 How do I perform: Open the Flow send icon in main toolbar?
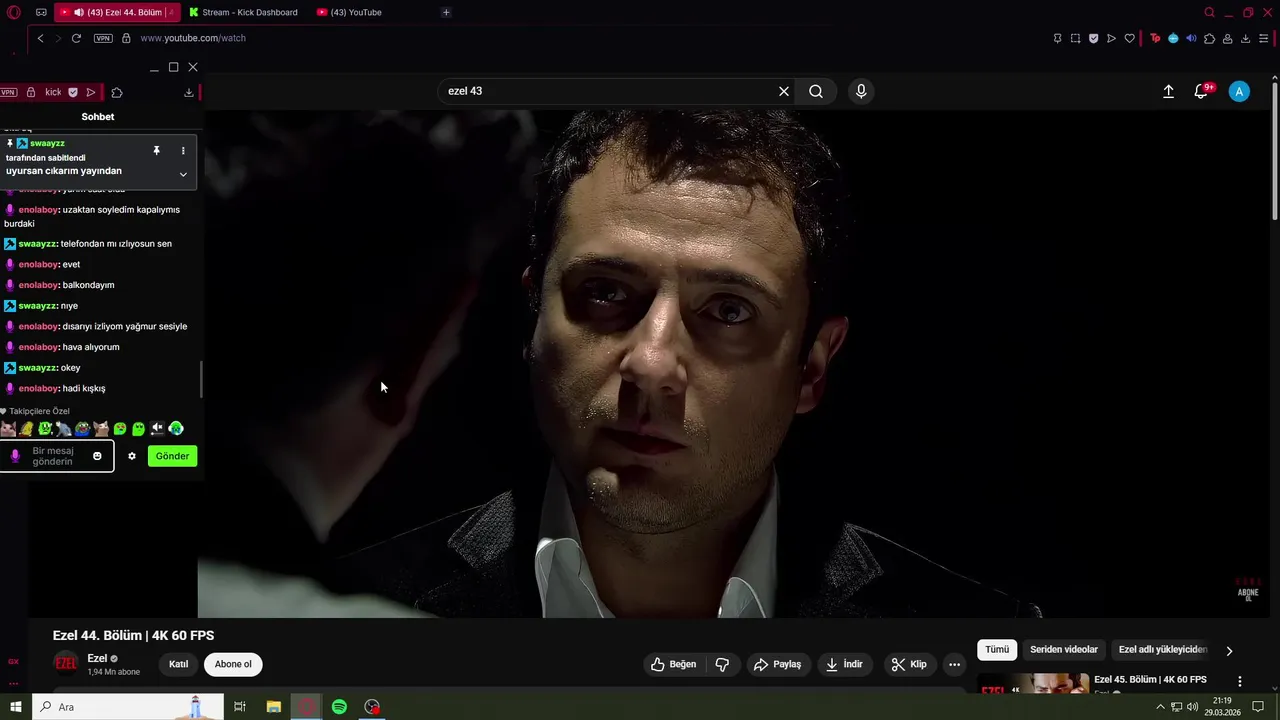1111,38
